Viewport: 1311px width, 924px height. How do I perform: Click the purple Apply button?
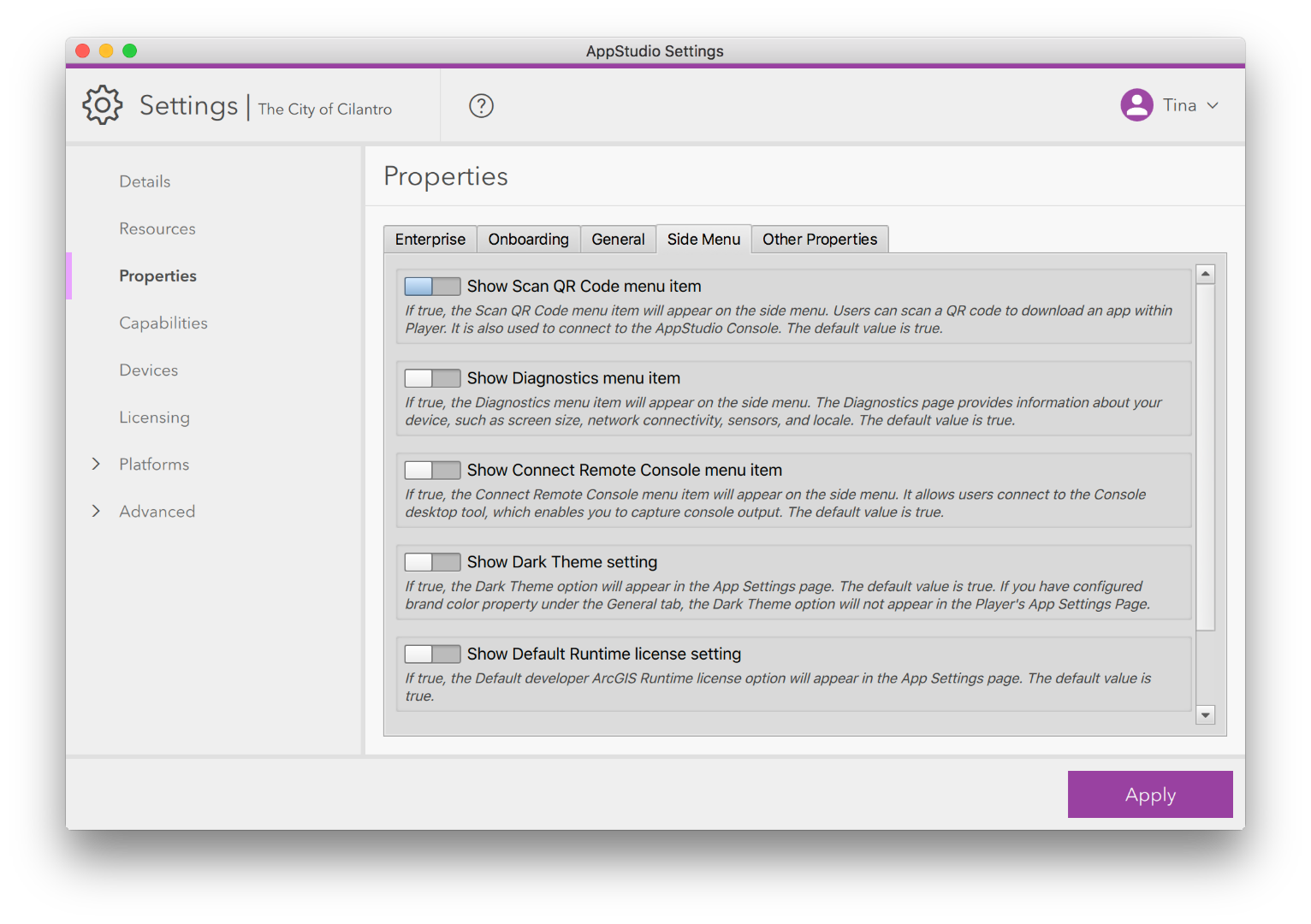click(x=1150, y=795)
